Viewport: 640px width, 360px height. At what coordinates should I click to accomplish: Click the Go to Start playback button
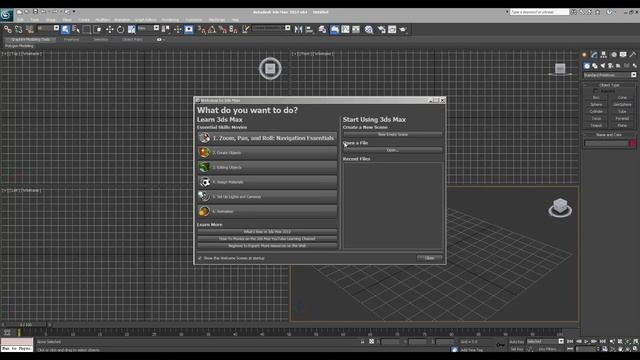(570, 341)
